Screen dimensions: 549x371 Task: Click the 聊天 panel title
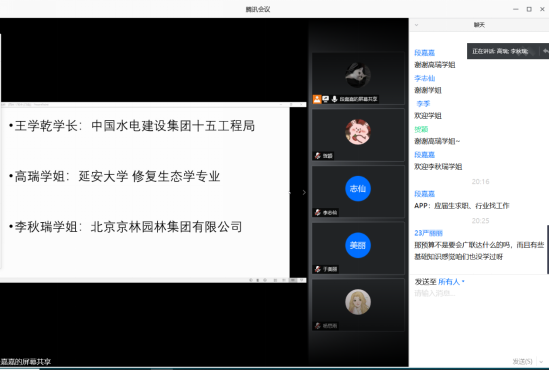point(479,25)
